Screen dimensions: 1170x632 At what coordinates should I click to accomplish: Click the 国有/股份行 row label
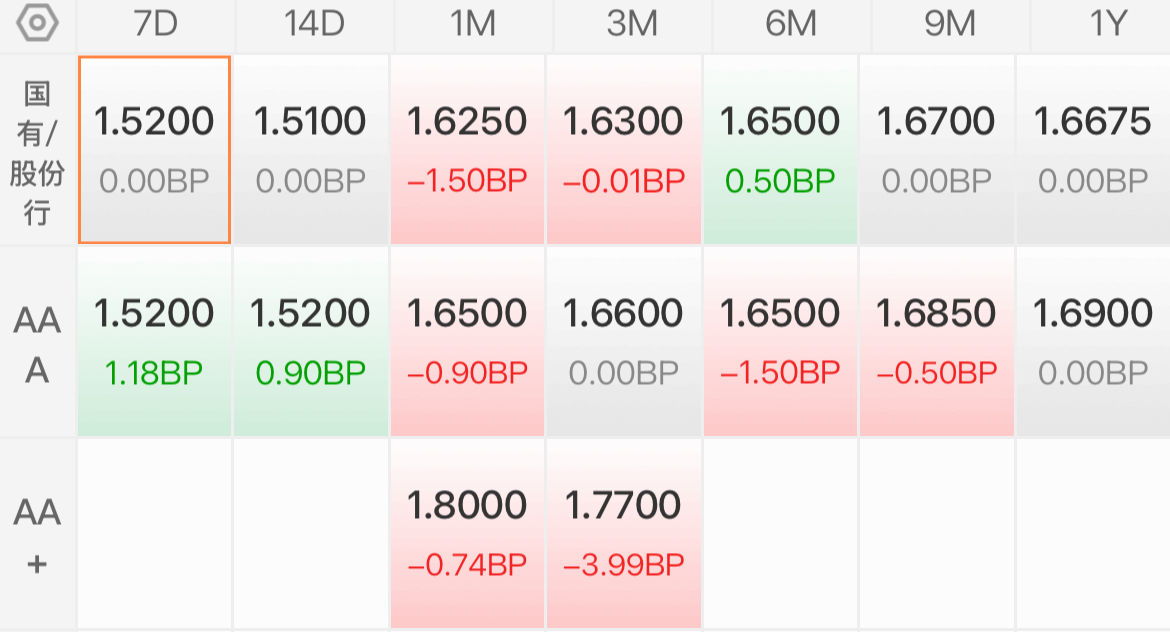[x=37, y=151]
